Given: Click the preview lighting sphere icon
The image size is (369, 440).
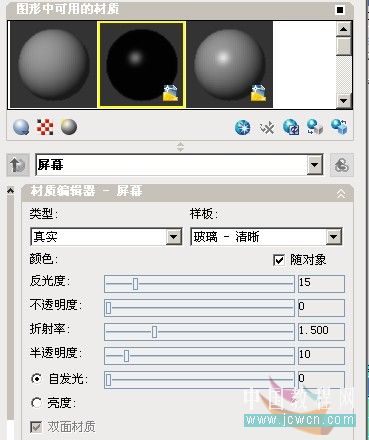Looking at the screenshot, I should (69, 127).
